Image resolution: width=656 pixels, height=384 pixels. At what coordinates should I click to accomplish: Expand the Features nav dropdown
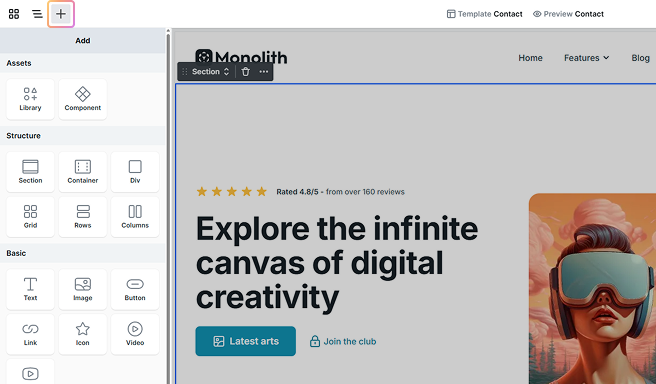(x=587, y=58)
